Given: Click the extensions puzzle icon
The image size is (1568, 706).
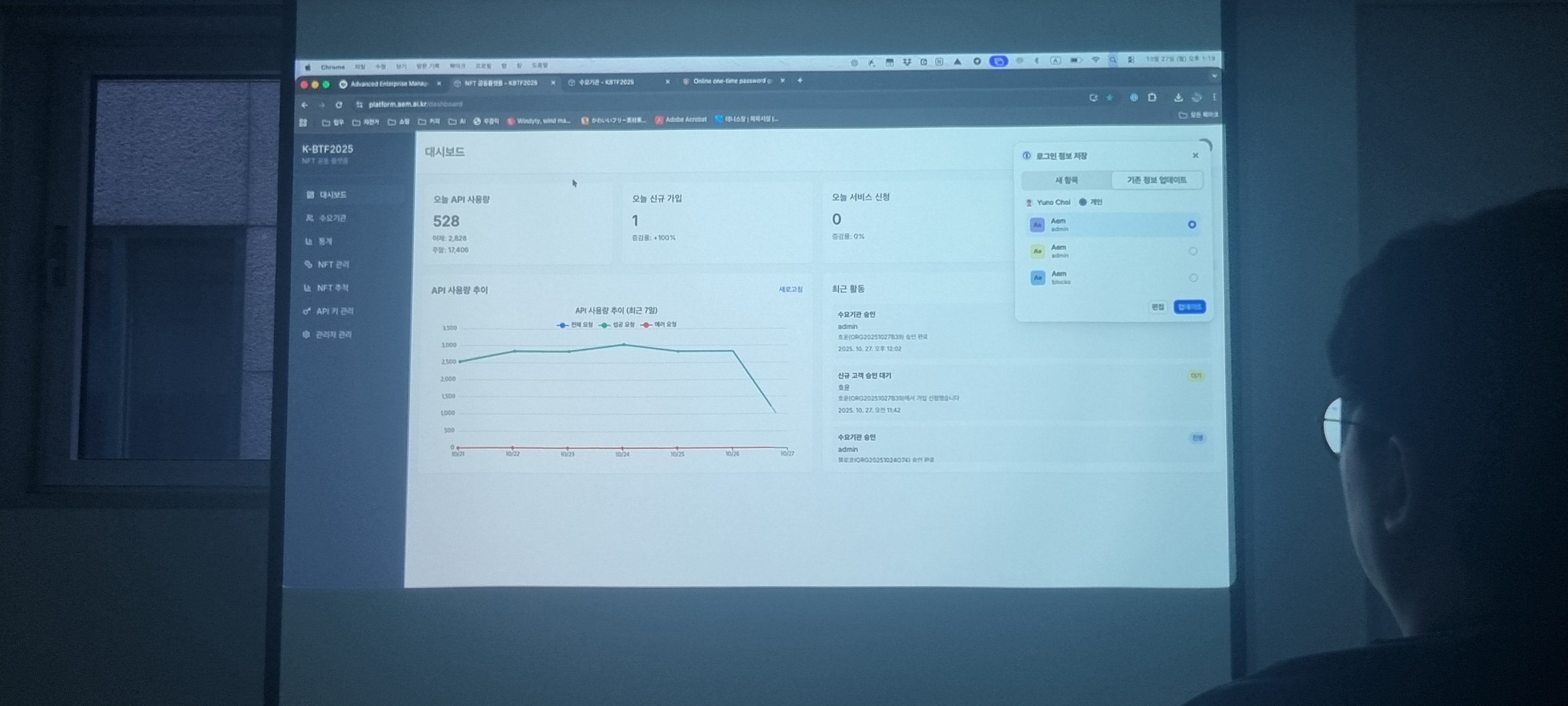Looking at the screenshot, I should (x=1151, y=97).
